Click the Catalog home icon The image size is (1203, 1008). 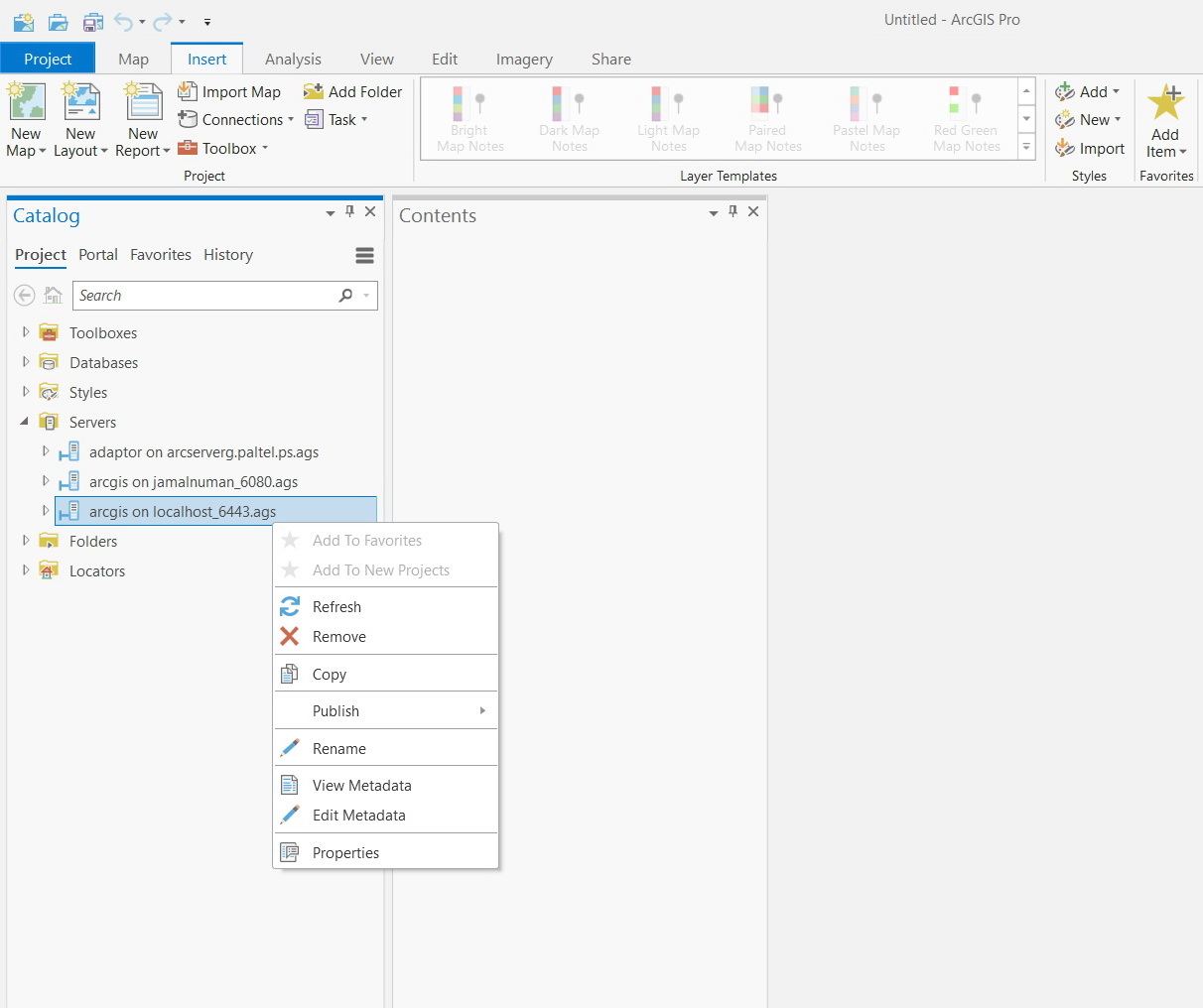(54, 295)
